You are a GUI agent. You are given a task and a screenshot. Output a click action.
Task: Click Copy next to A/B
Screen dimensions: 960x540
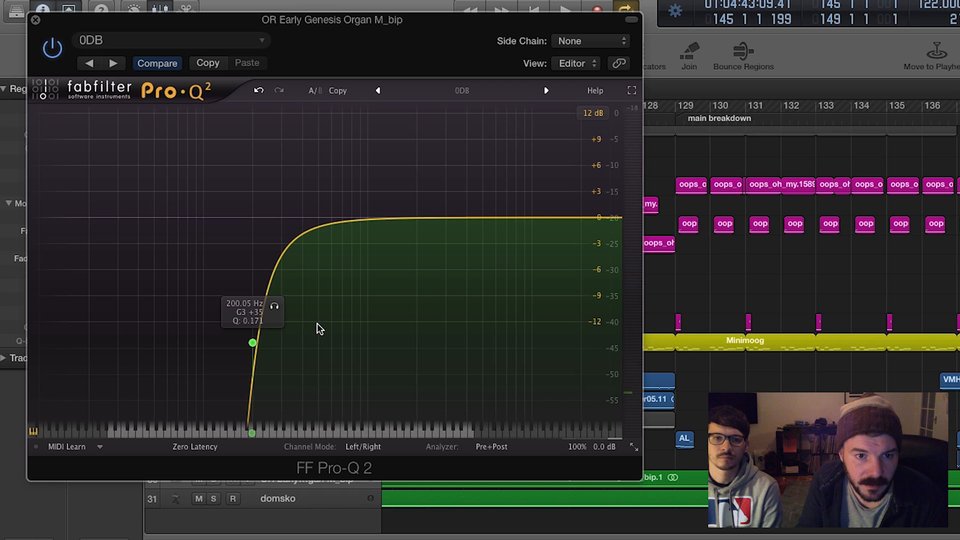[x=338, y=91]
